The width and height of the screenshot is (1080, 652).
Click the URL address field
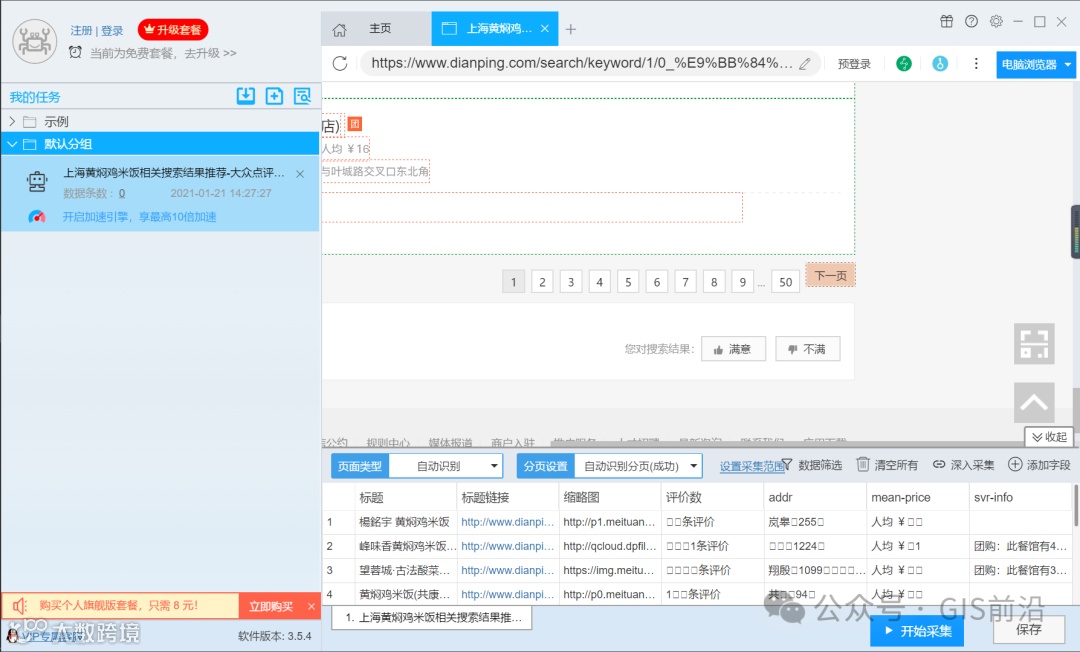click(x=582, y=63)
